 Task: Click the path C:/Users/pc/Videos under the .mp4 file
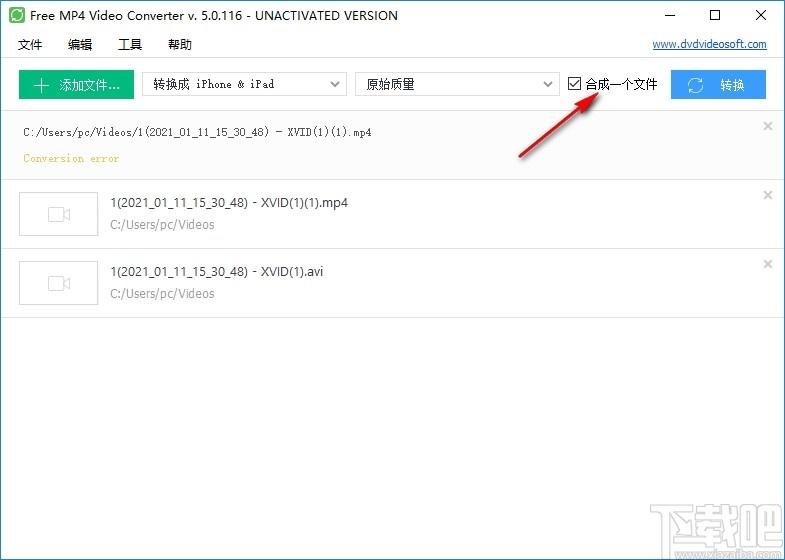162,225
